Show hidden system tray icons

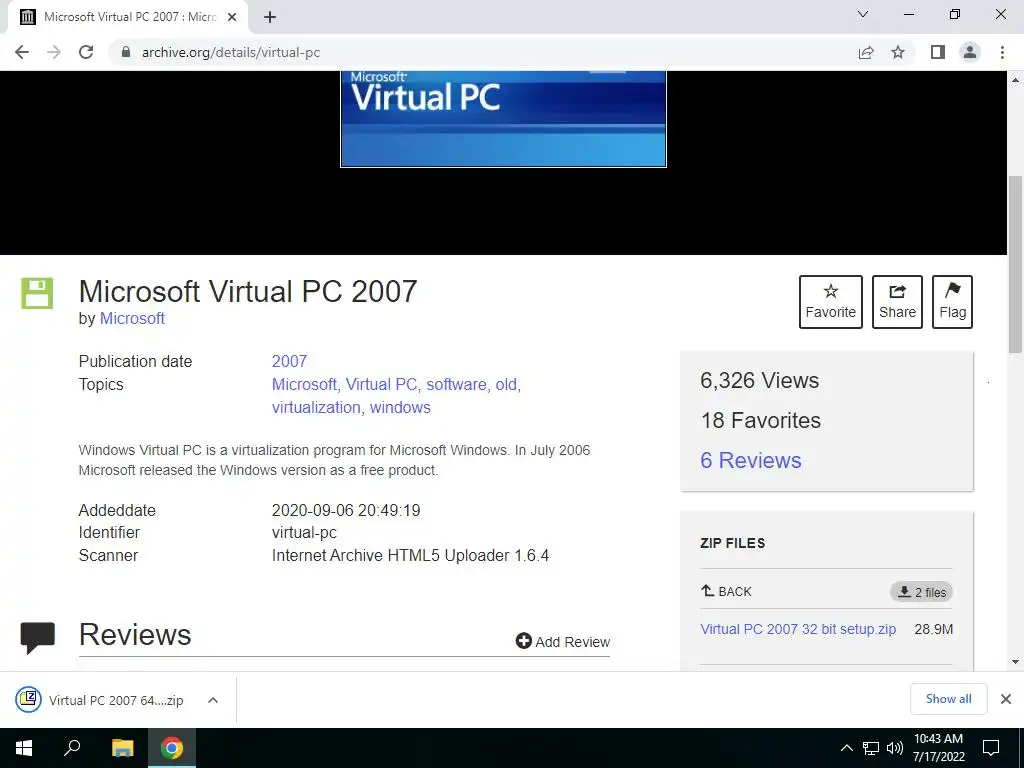click(846, 748)
